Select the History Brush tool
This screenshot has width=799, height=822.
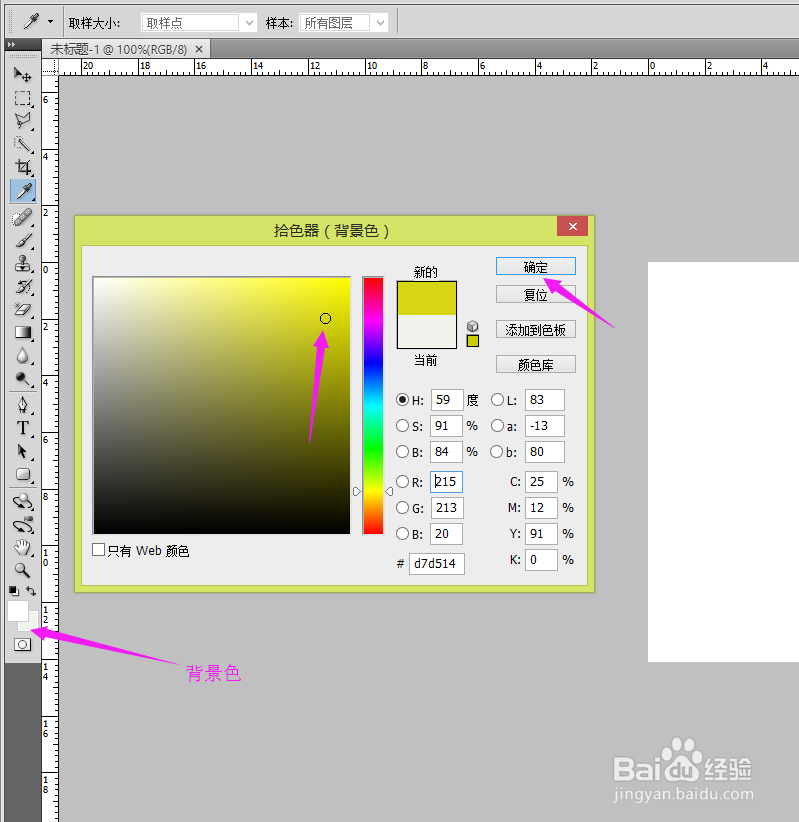tap(23, 286)
